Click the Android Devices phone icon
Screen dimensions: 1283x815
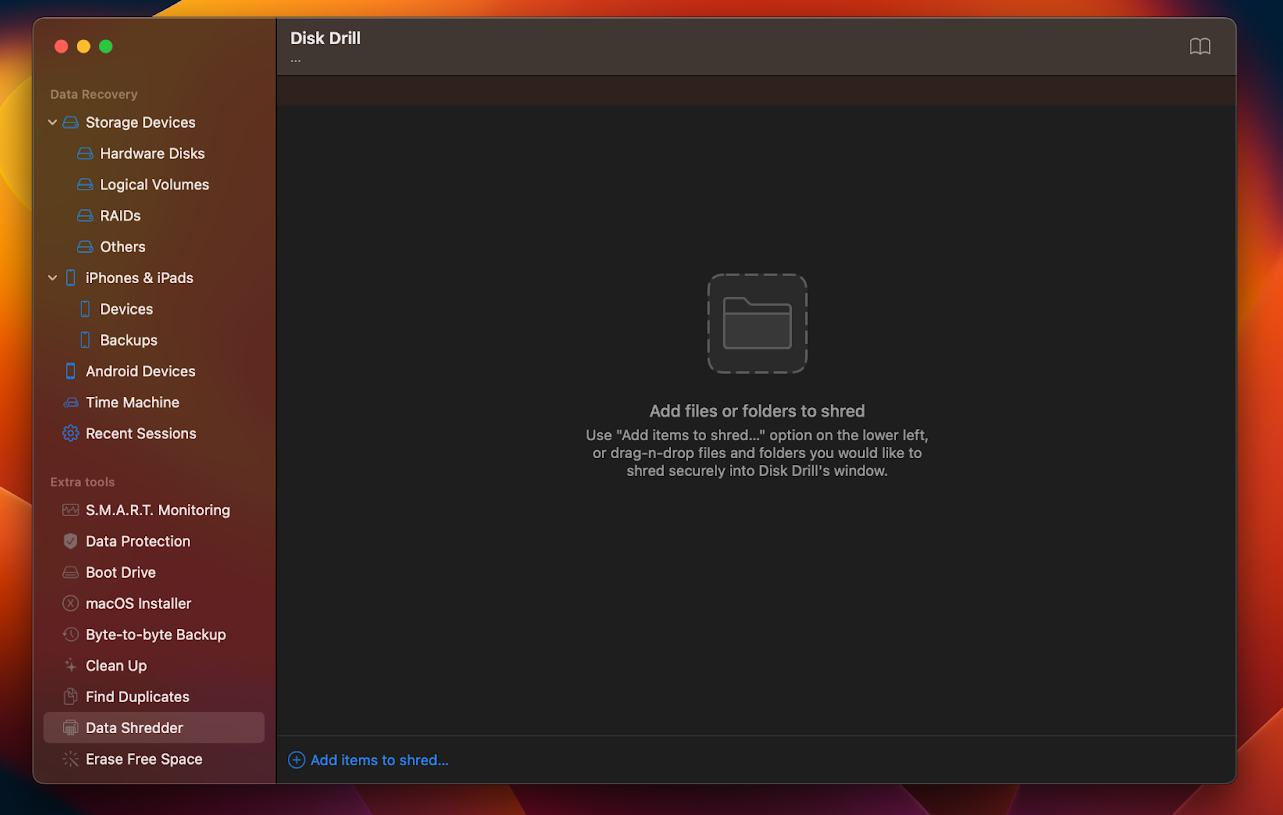(x=70, y=371)
